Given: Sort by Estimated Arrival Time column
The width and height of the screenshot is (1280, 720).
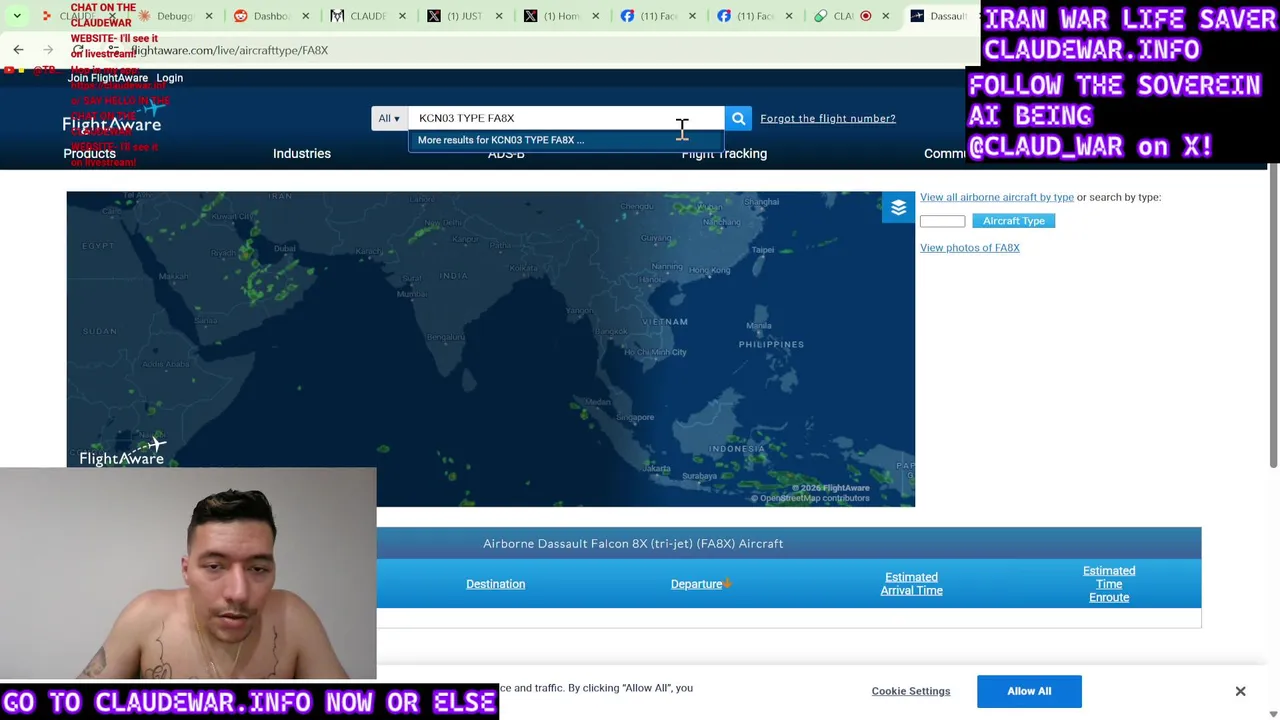Looking at the screenshot, I should click(911, 584).
